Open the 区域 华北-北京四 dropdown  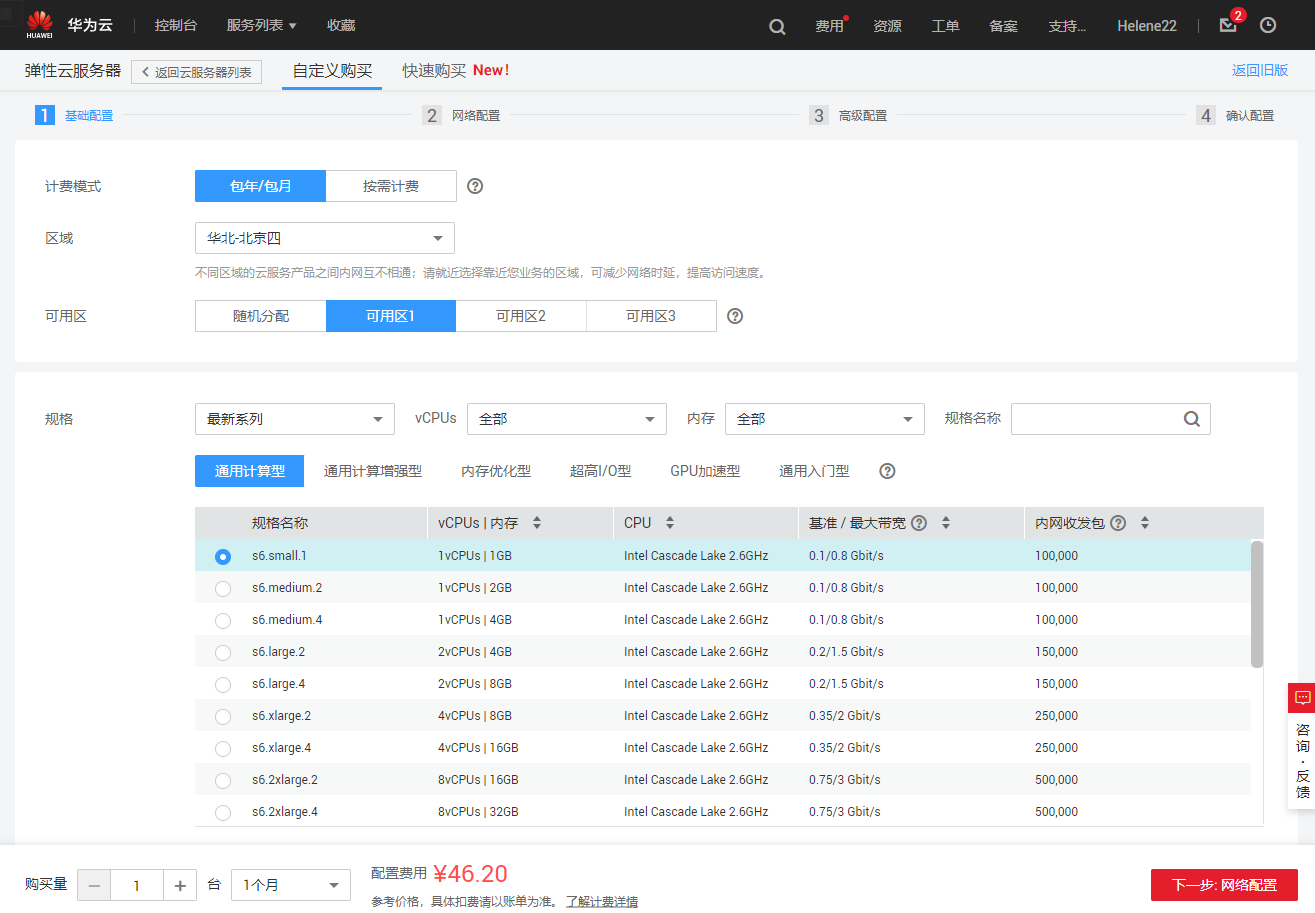(x=325, y=238)
